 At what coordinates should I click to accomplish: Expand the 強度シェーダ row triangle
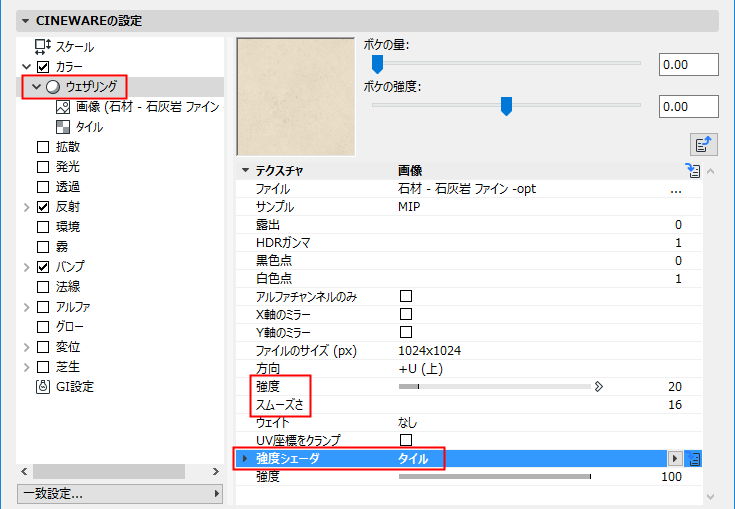pyautogui.click(x=245, y=458)
